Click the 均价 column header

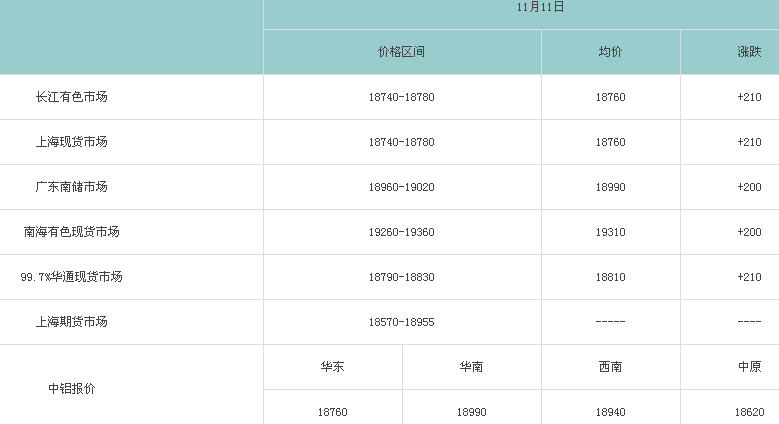(x=610, y=52)
